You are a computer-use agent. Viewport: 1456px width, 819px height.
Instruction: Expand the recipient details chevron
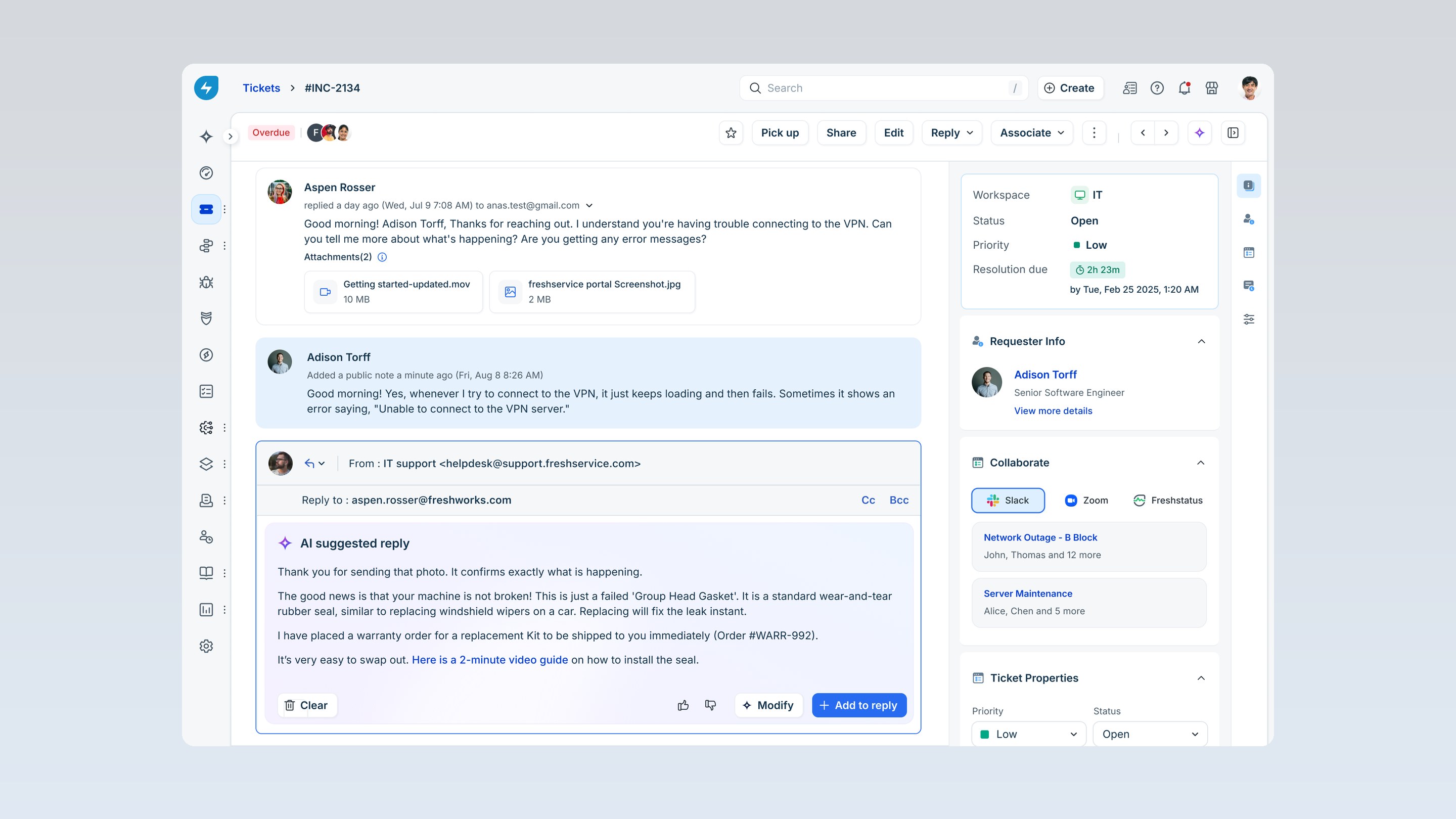click(x=589, y=206)
